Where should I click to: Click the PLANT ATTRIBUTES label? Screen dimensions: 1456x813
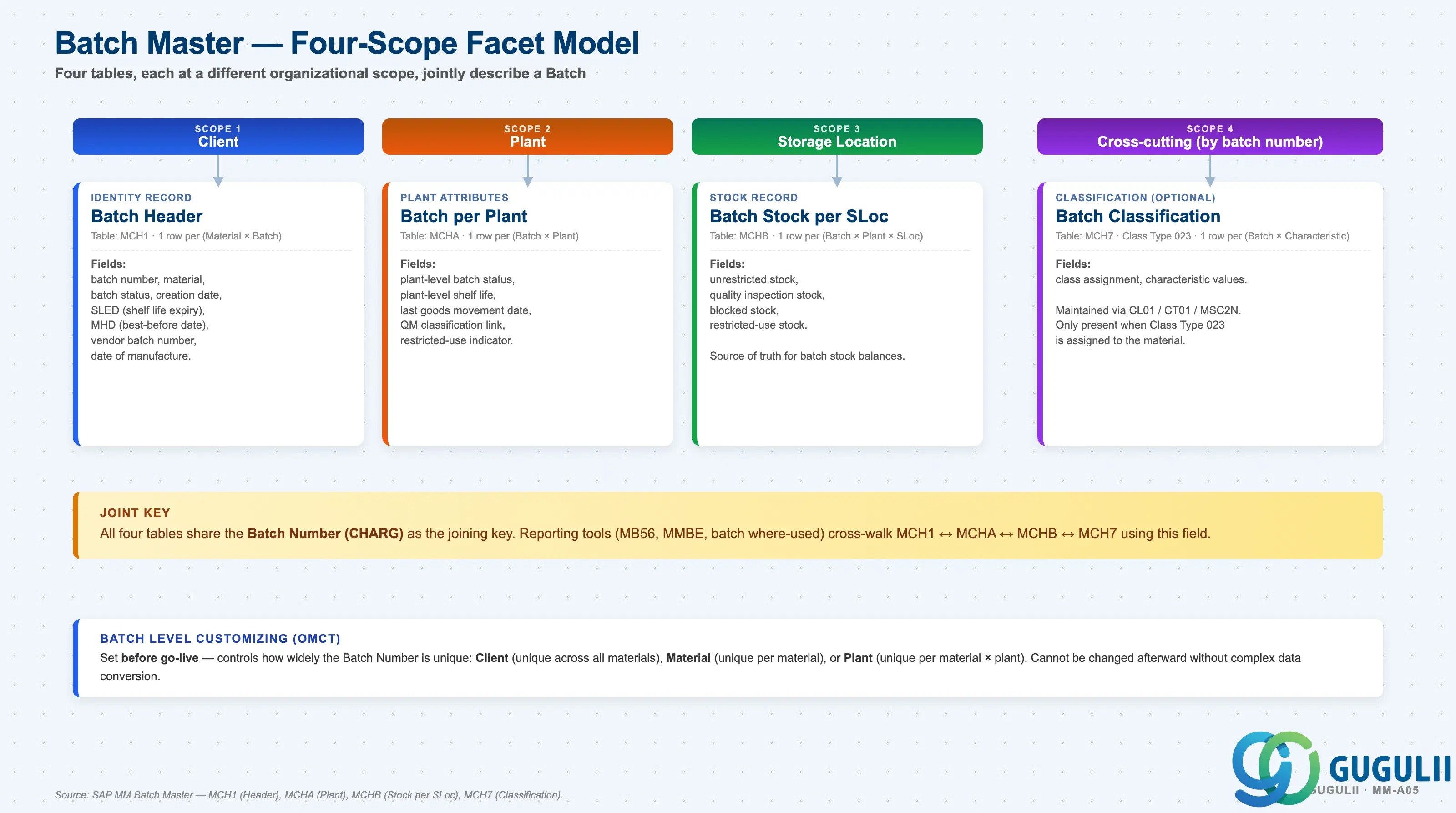(x=455, y=197)
